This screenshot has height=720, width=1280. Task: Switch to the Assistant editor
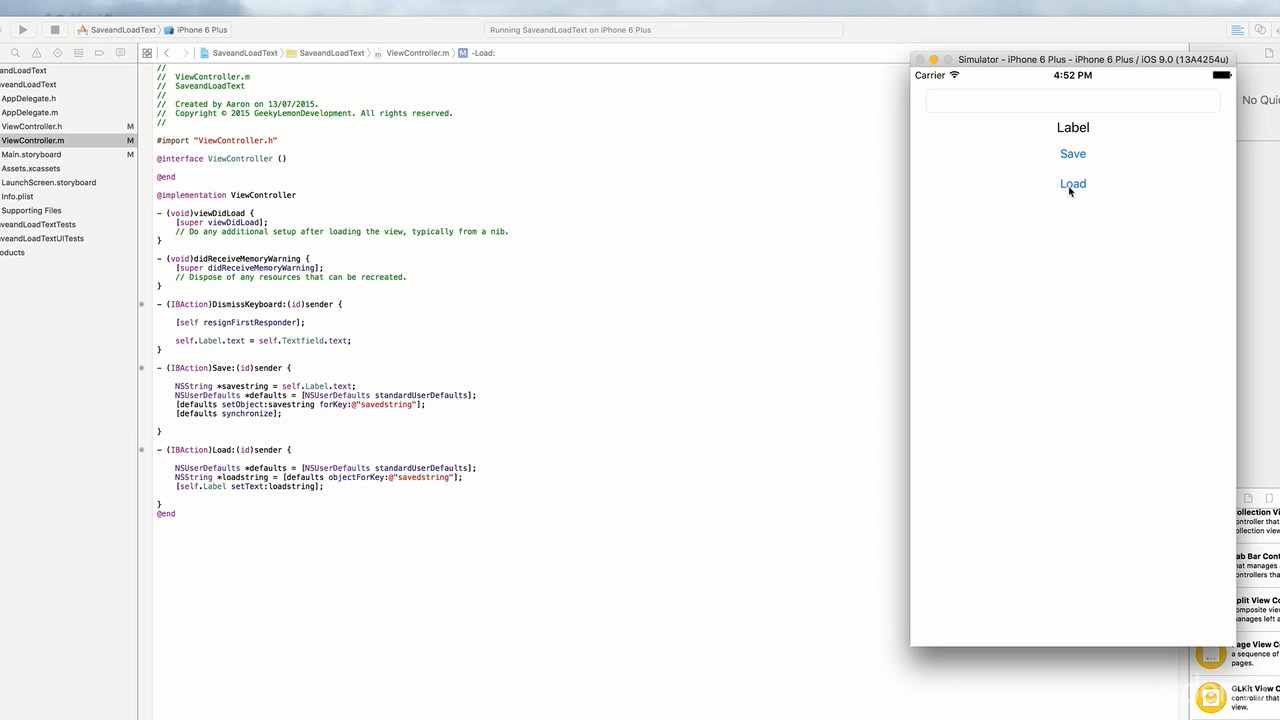[x=1260, y=30]
